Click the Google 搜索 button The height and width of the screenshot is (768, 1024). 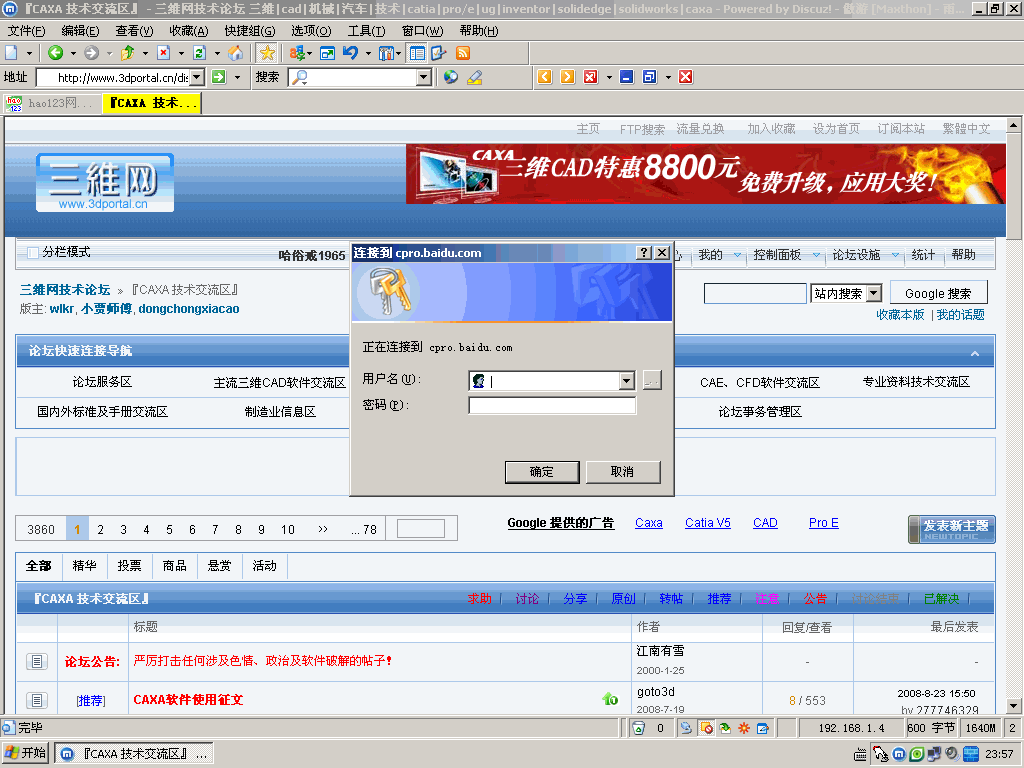(x=938, y=294)
